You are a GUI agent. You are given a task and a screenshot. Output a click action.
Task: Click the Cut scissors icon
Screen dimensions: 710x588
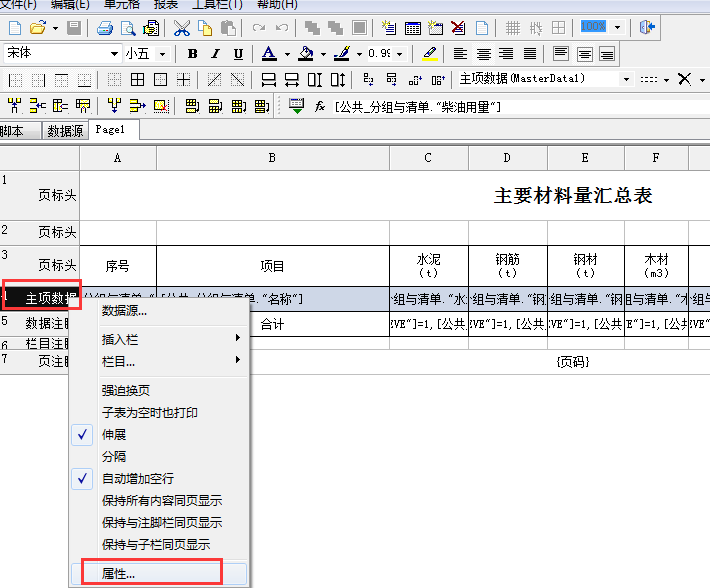click(182, 28)
